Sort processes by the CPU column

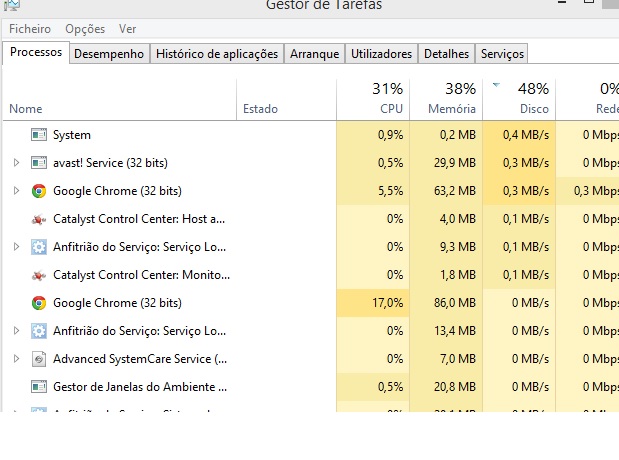click(x=373, y=98)
